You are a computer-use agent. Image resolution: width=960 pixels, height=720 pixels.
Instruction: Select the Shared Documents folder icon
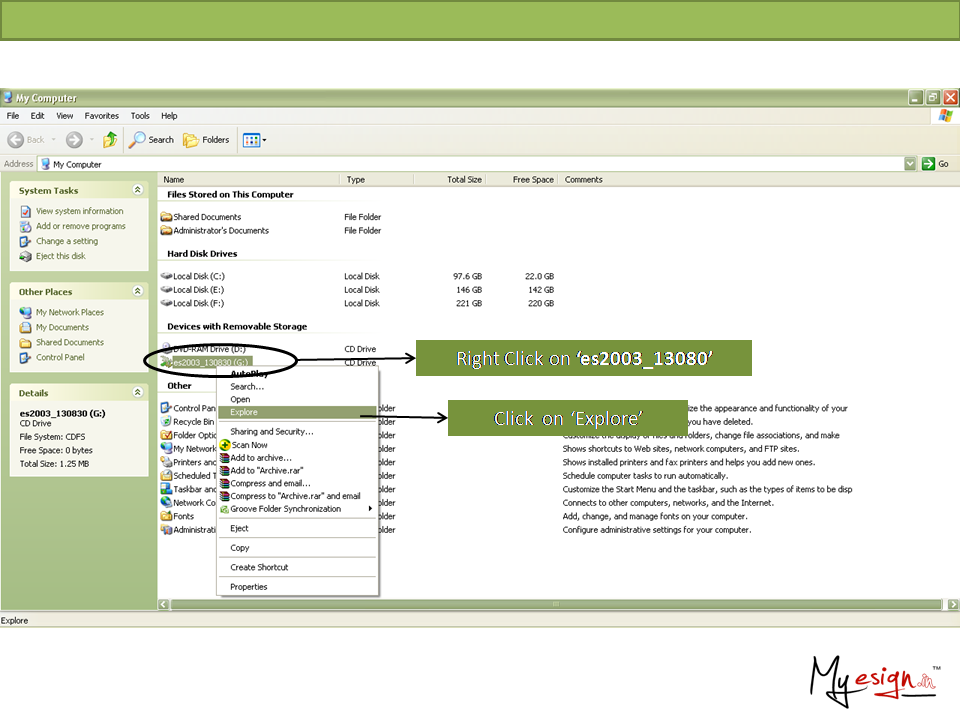(166, 217)
